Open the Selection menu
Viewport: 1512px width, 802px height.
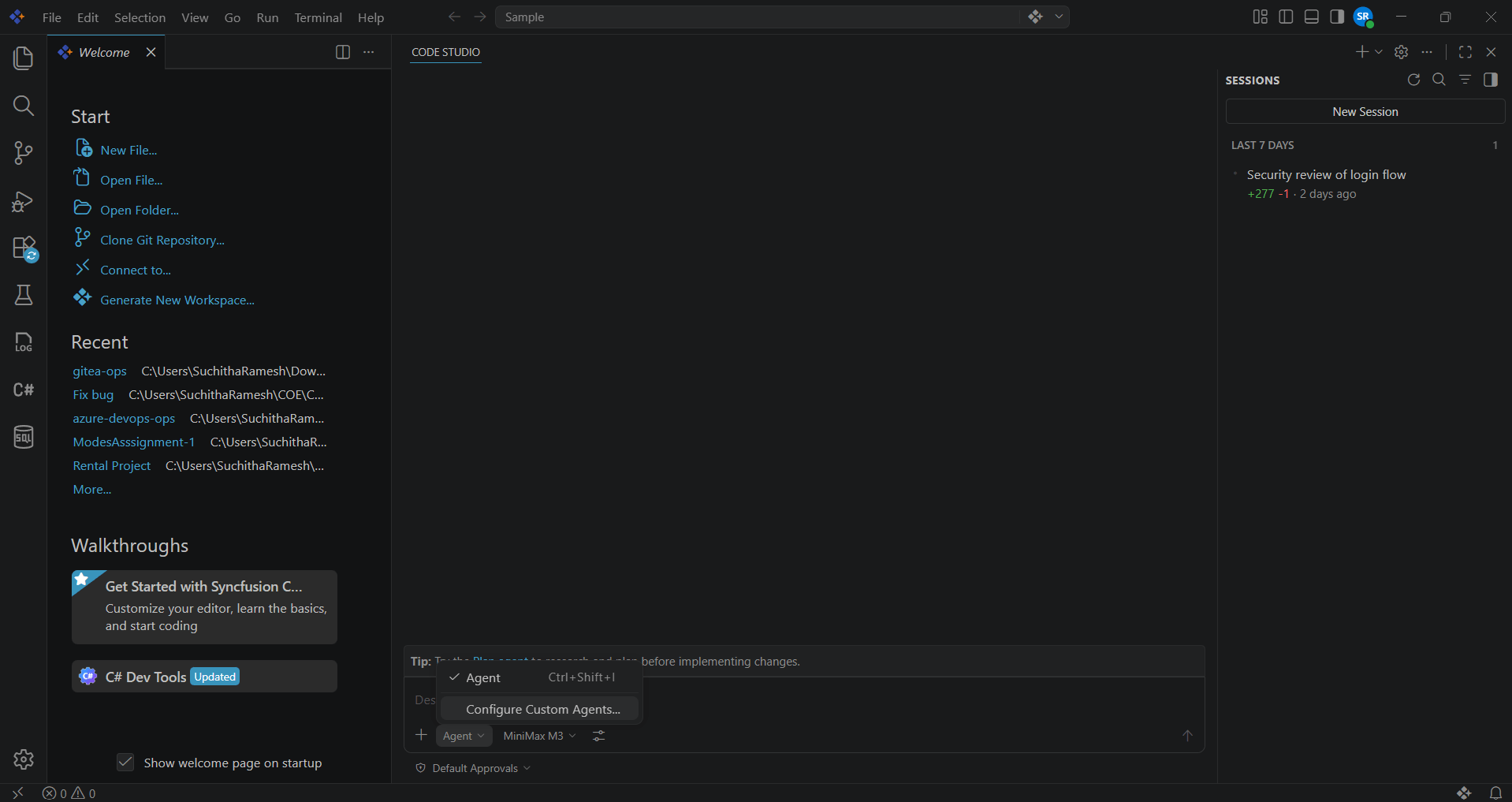coord(140,17)
